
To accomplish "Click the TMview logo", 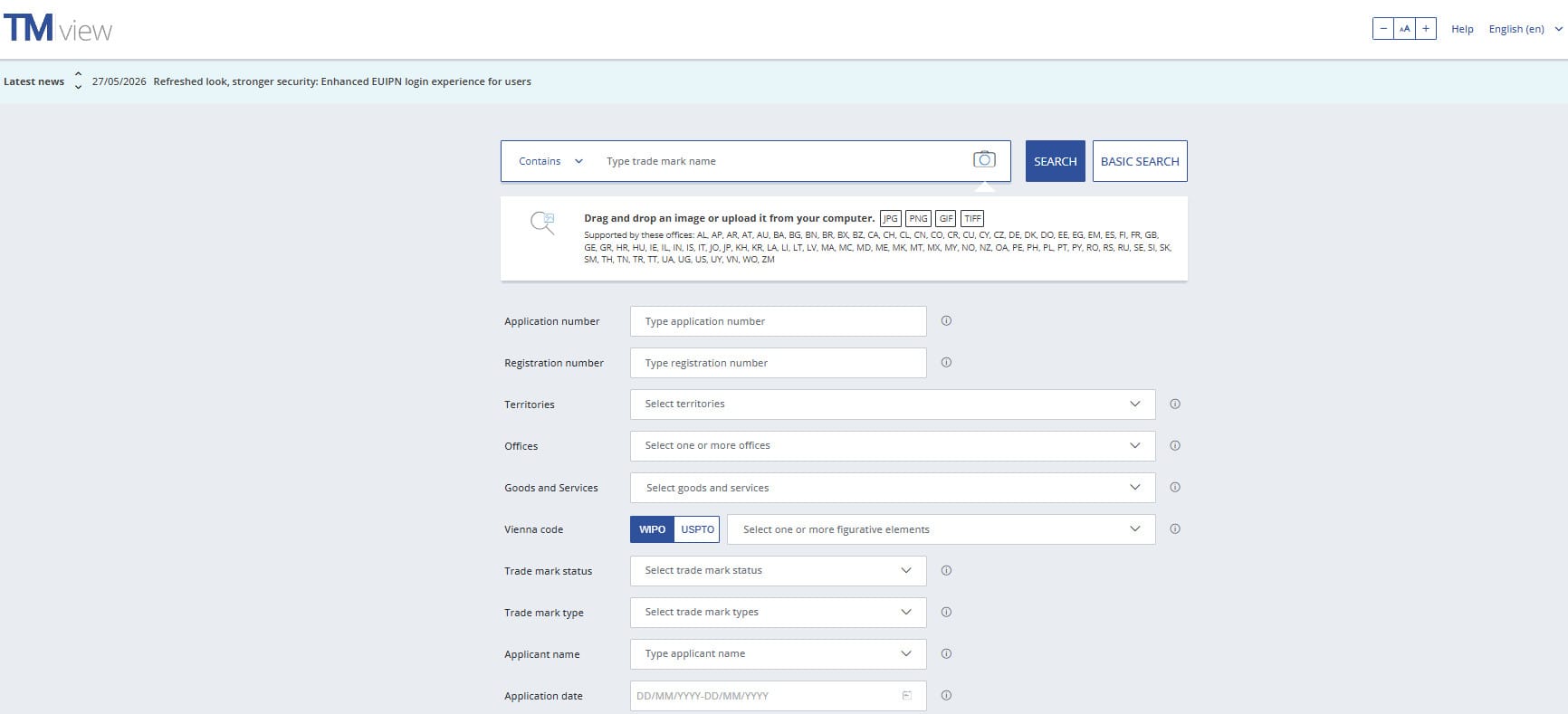I will (x=58, y=29).
